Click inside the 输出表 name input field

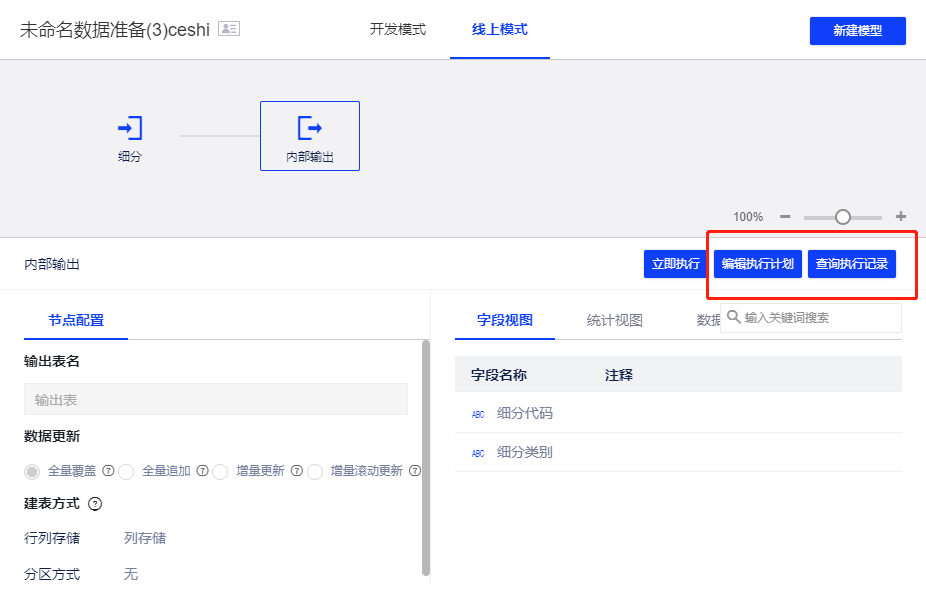pos(215,399)
